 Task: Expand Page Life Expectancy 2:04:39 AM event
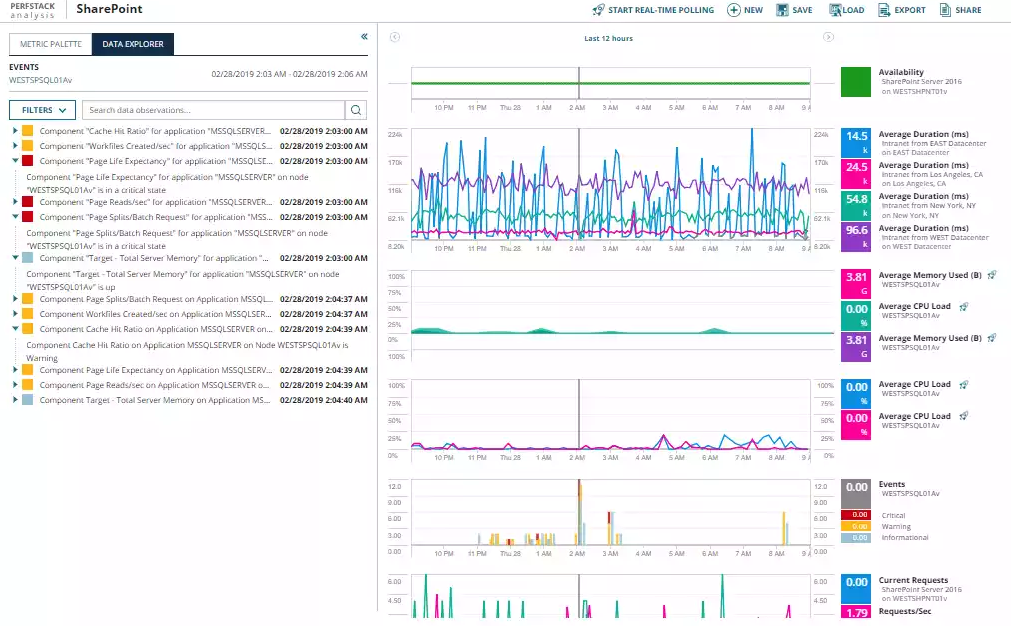click(x=15, y=370)
